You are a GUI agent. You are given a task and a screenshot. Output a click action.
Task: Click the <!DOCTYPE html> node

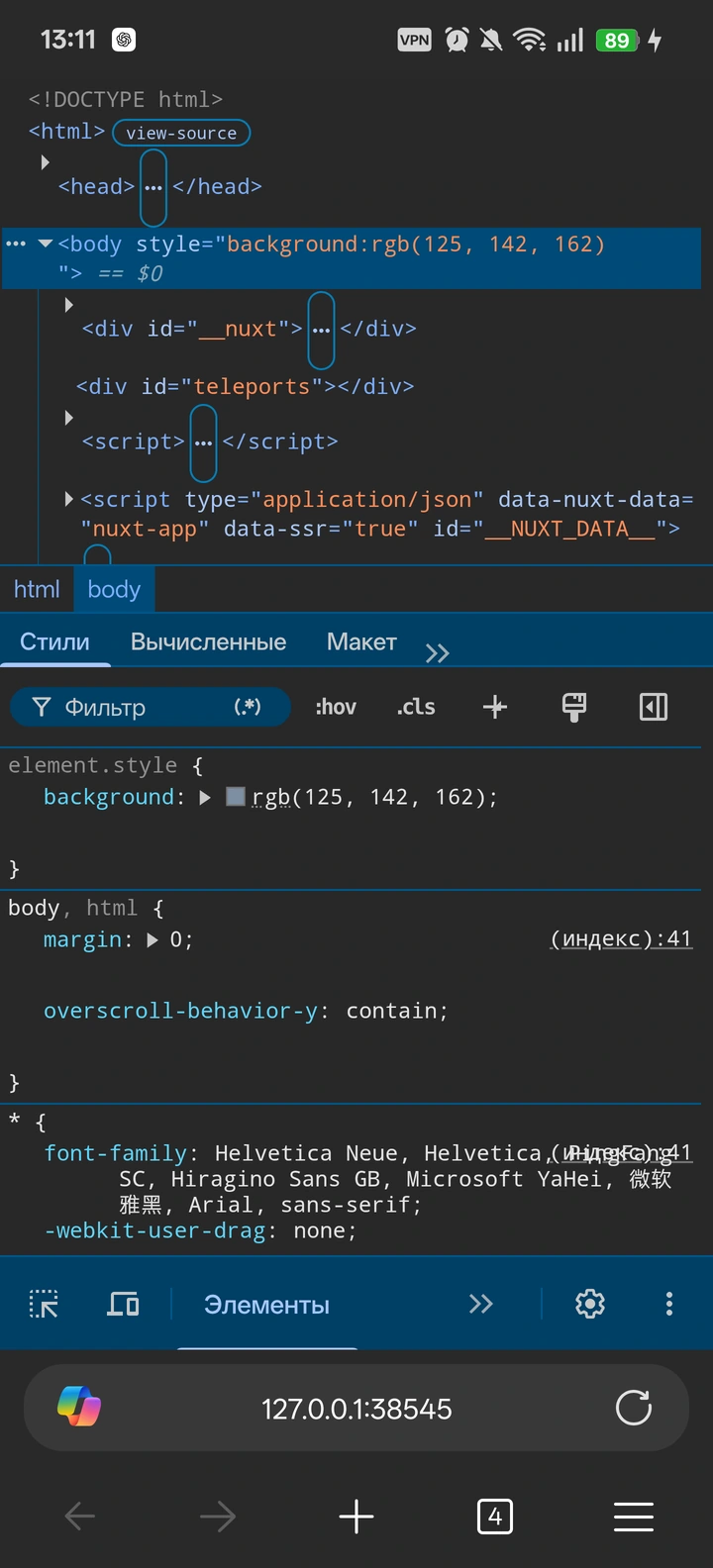[x=126, y=99]
